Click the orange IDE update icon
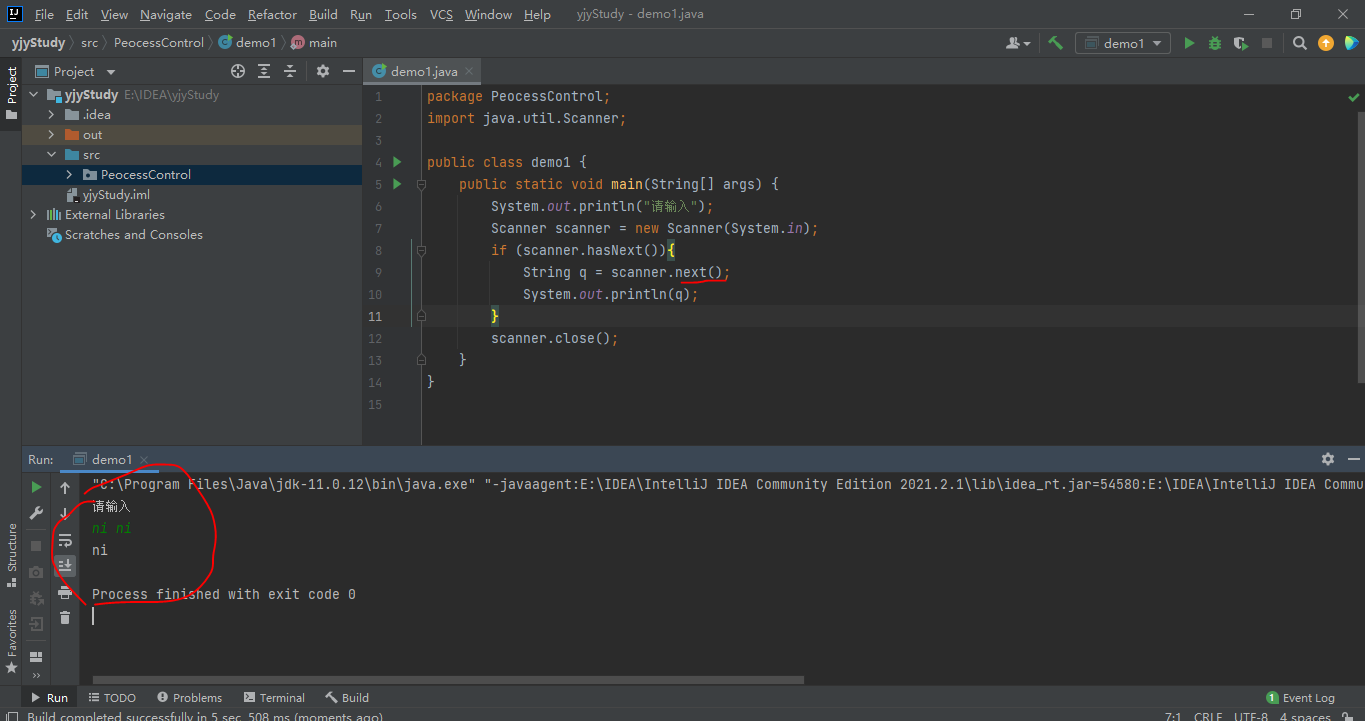Image resolution: width=1365 pixels, height=721 pixels. (x=1326, y=43)
